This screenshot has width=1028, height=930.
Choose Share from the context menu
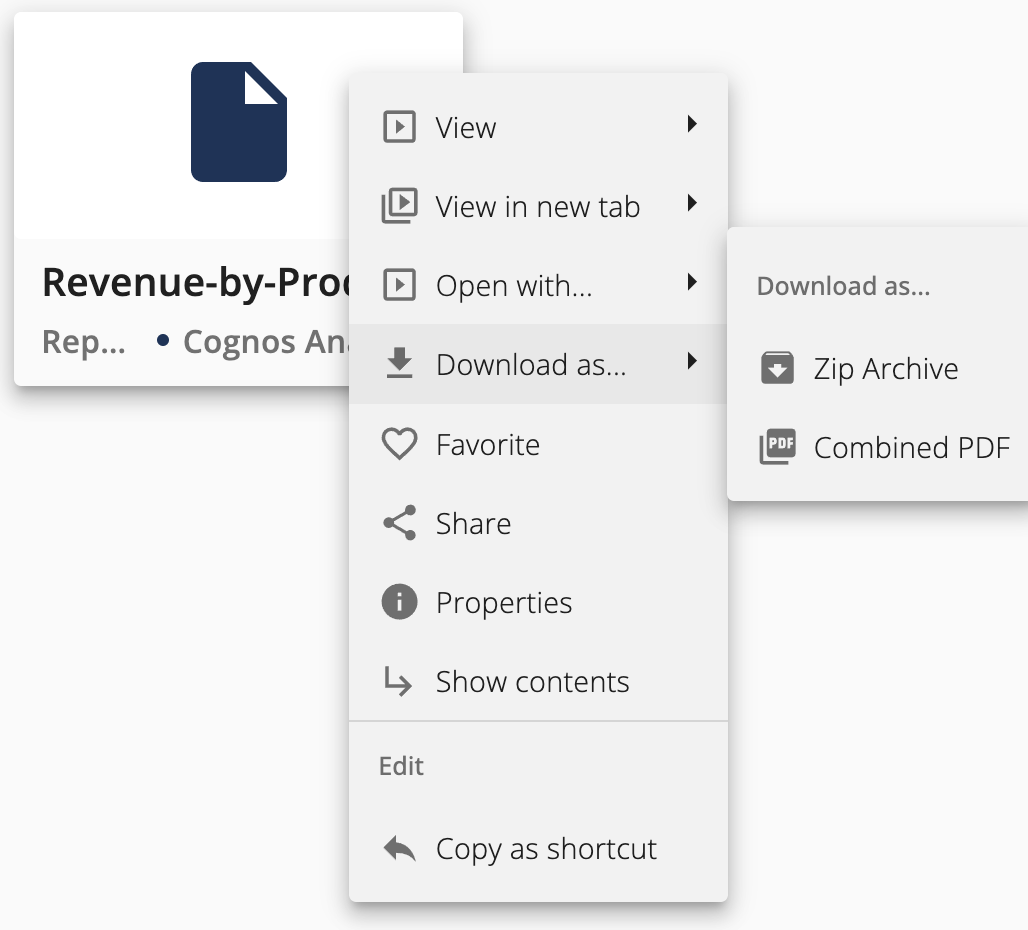click(x=538, y=523)
